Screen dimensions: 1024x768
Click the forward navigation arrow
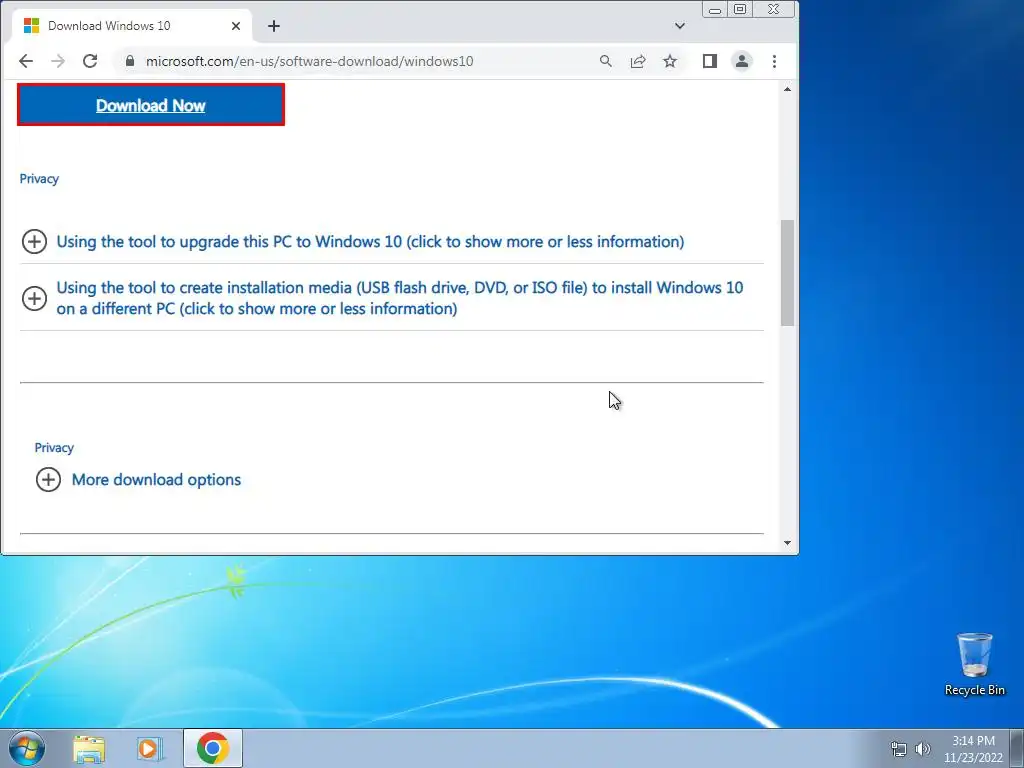[x=58, y=61]
